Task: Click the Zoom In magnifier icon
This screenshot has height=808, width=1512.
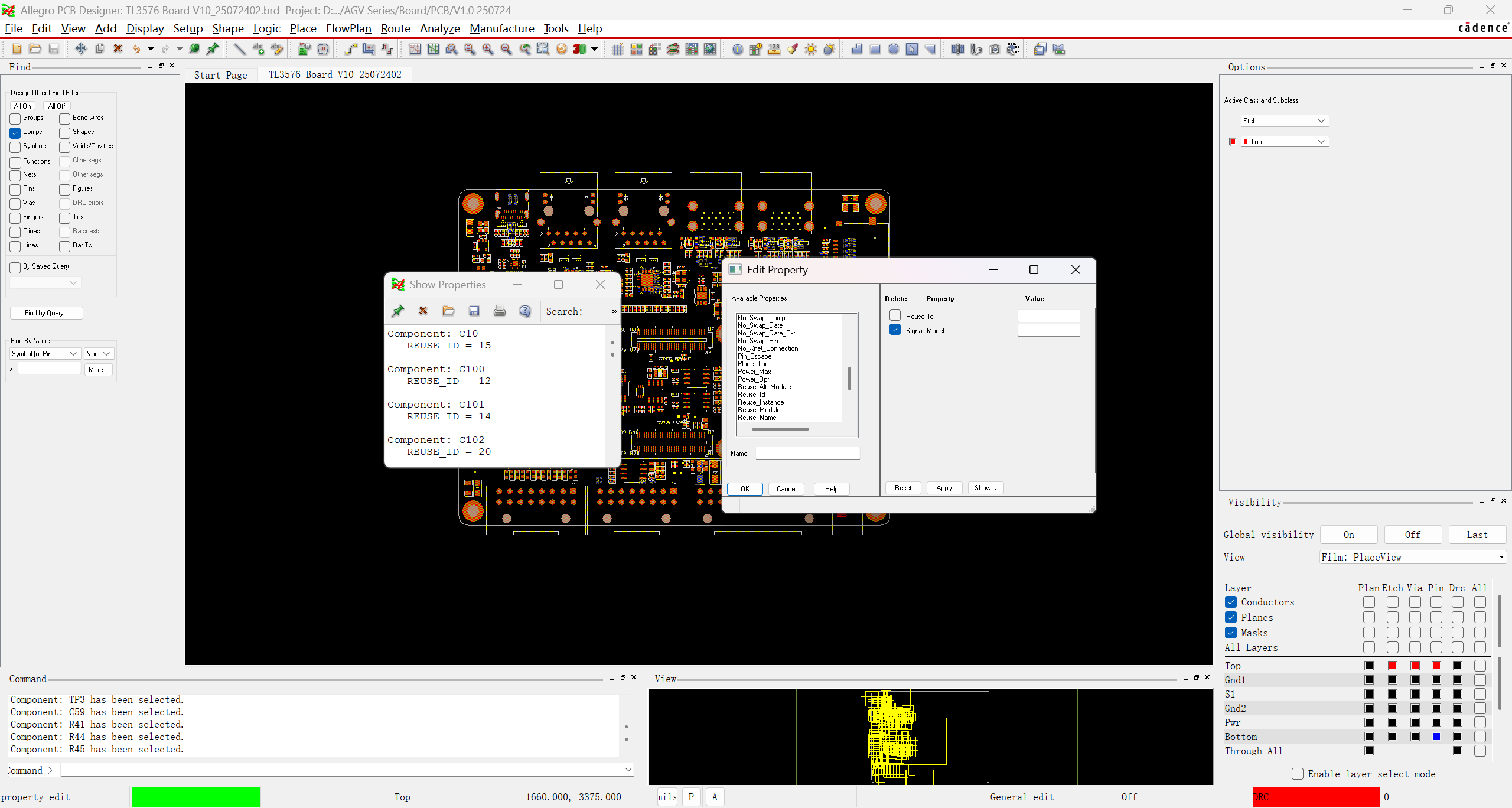Action: click(x=488, y=49)
